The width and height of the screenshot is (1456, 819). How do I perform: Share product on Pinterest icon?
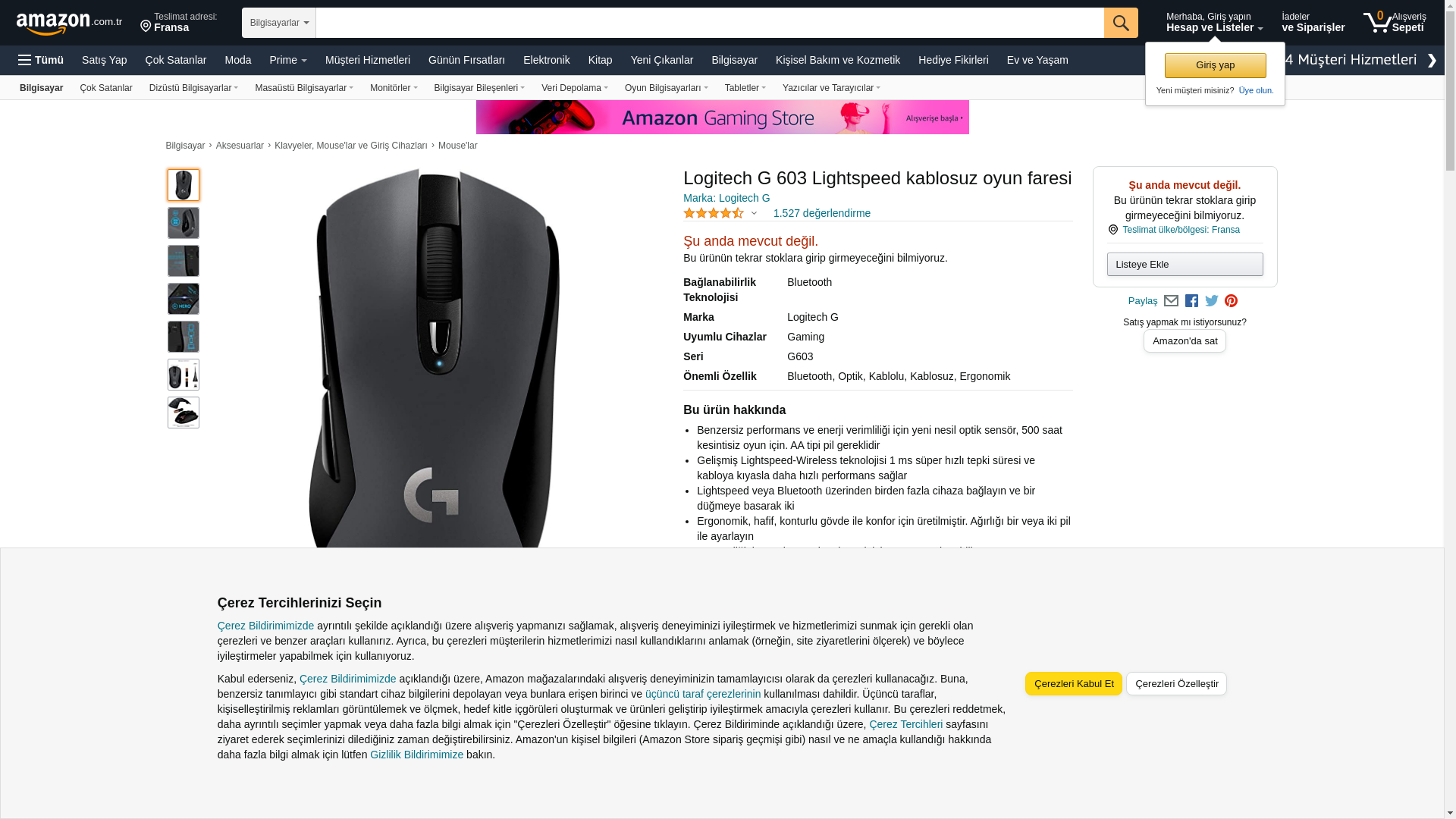tap(1231, 301)
